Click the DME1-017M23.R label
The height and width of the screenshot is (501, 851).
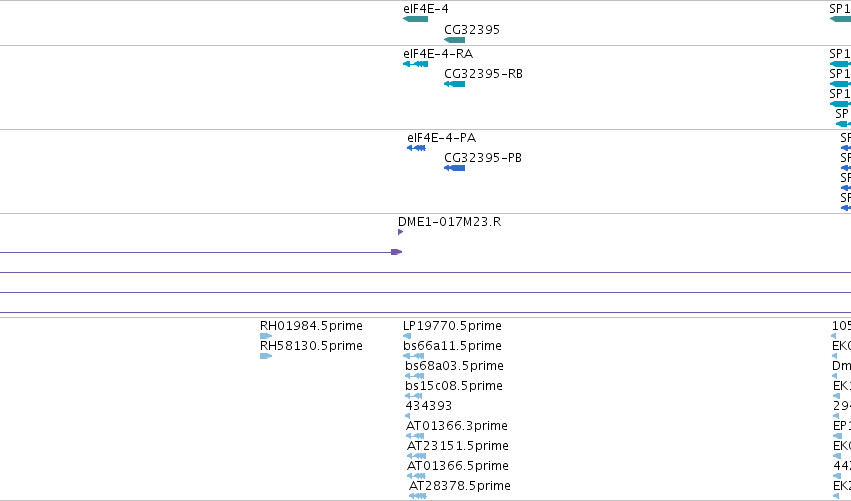coord(449,222)
